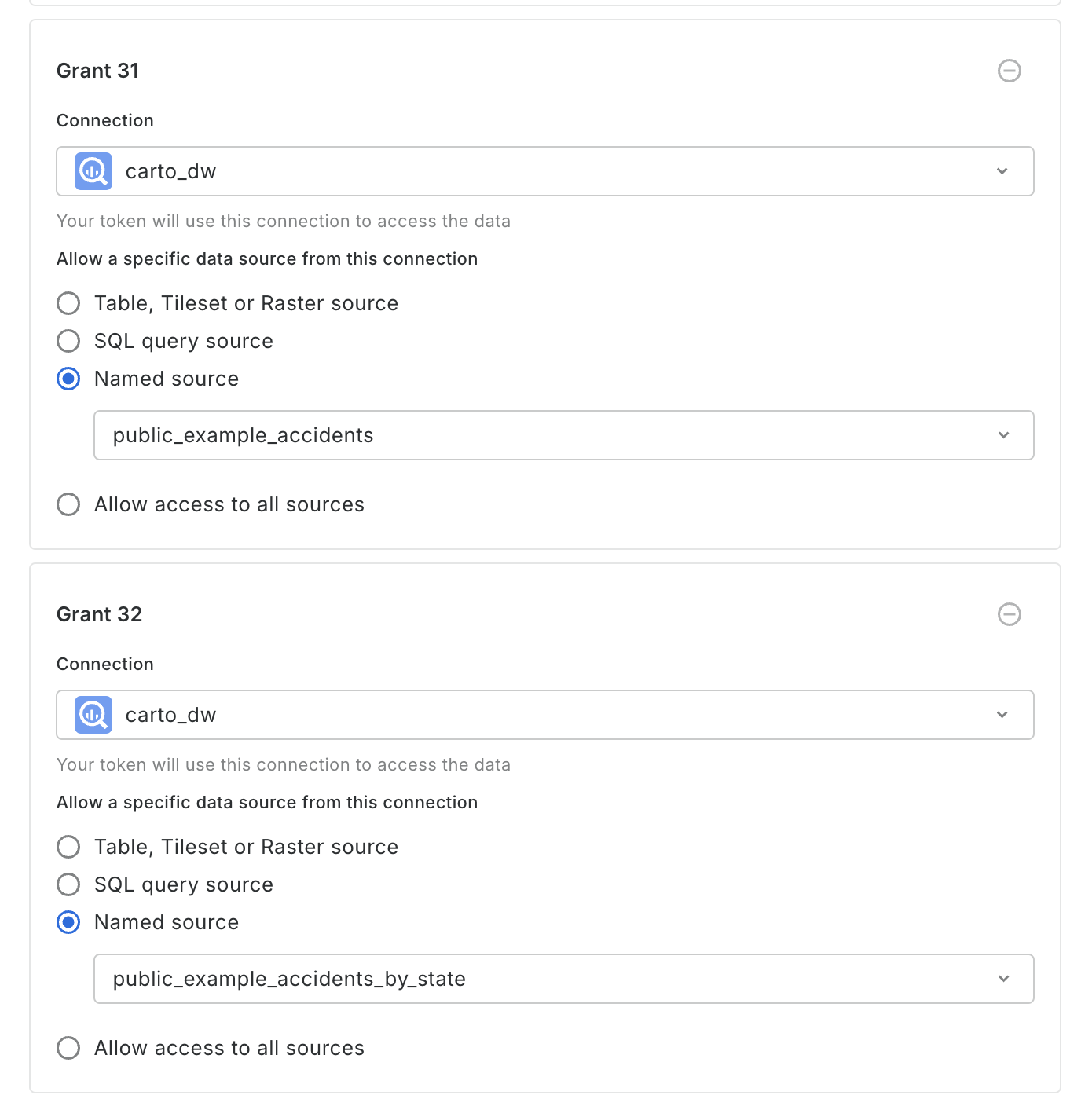Click the BigQuery icon in Grant 32 connection
Screen dimensions: 1092x1117
coord(93,715)
